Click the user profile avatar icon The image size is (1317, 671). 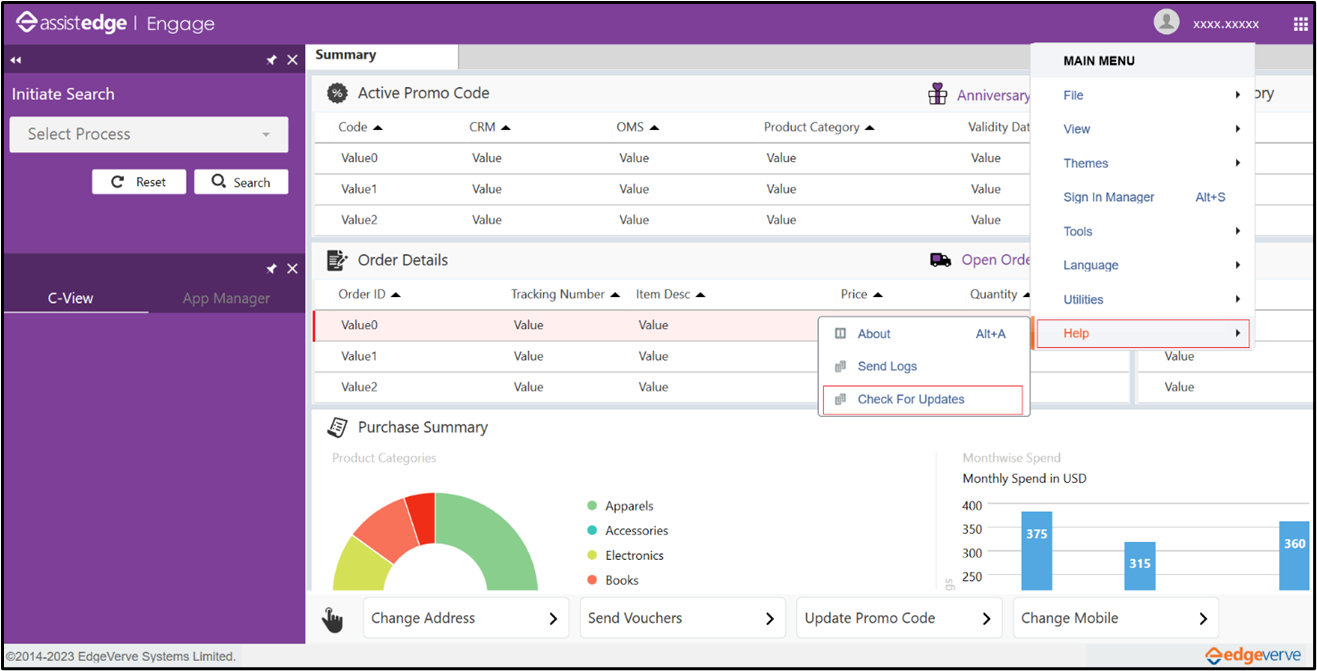[1166, 22]
